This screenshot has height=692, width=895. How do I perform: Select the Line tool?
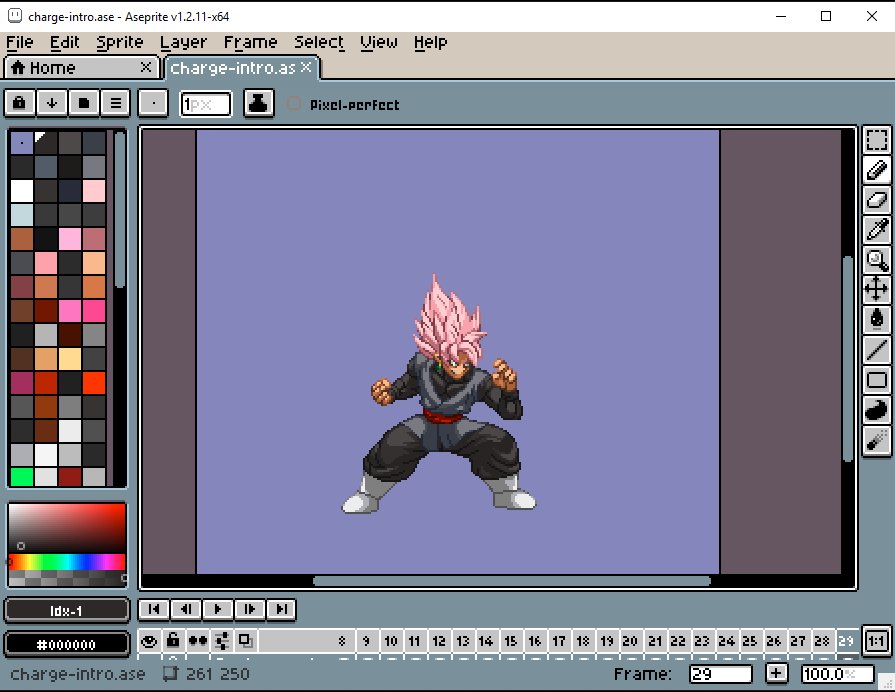pos(877,349)
